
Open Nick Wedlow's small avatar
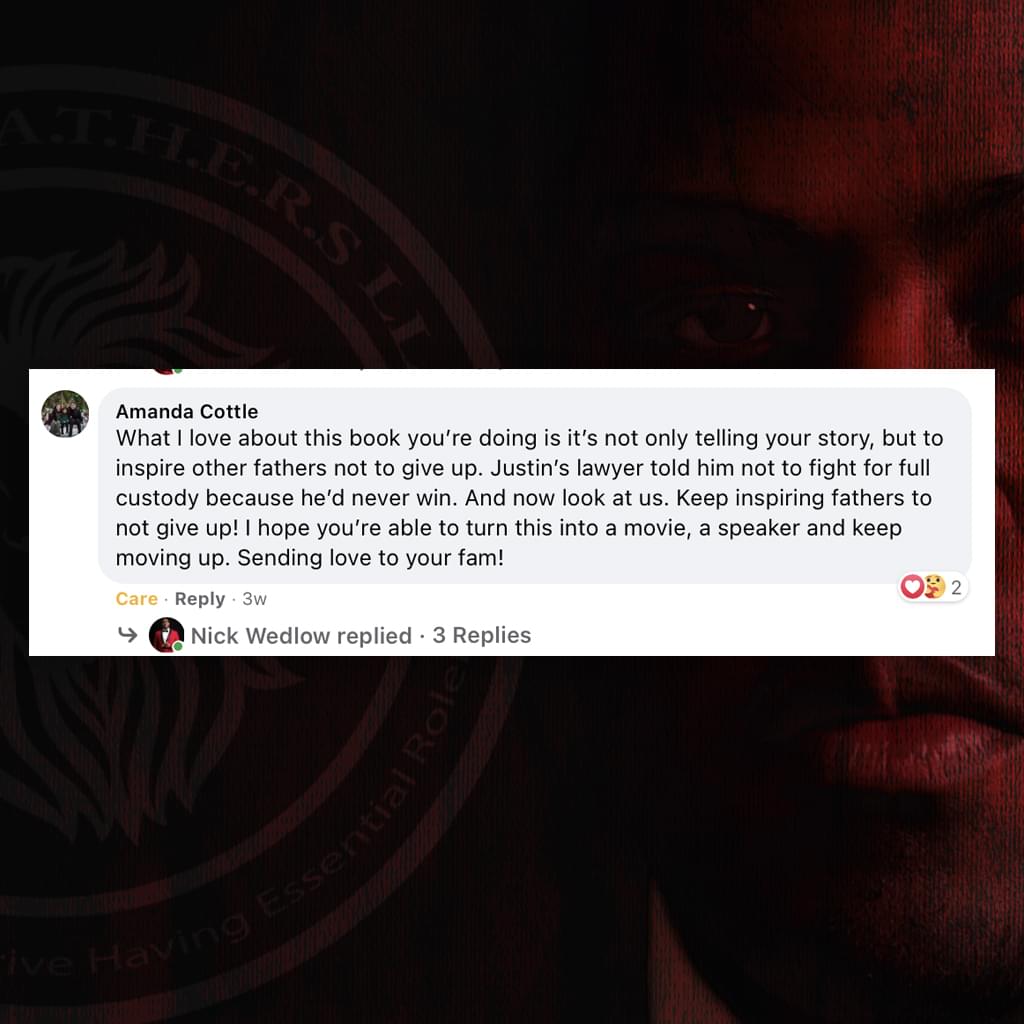[x=166, y=635]
